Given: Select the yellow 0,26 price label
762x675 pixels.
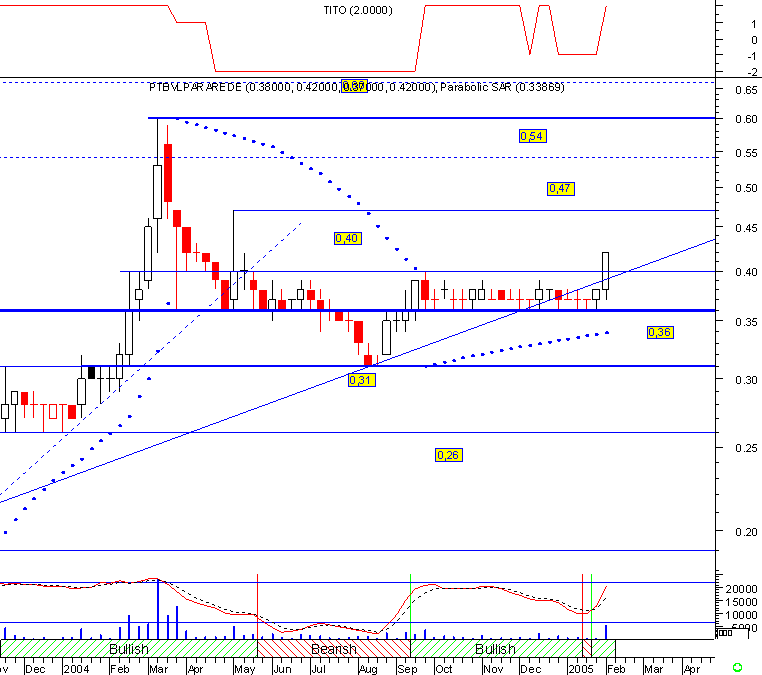Looking at the screenshot, I should 449,455.
